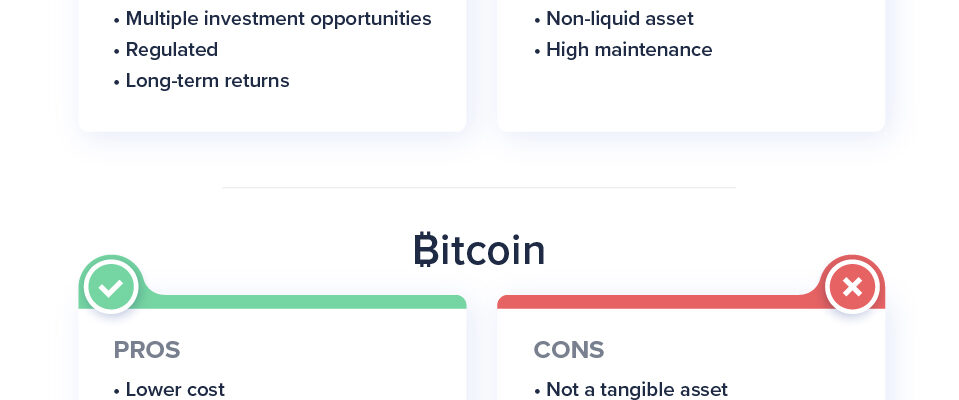Click the red X circle icon
The width and height of the screenshot is (959, 400).
(x=852, y=287)
